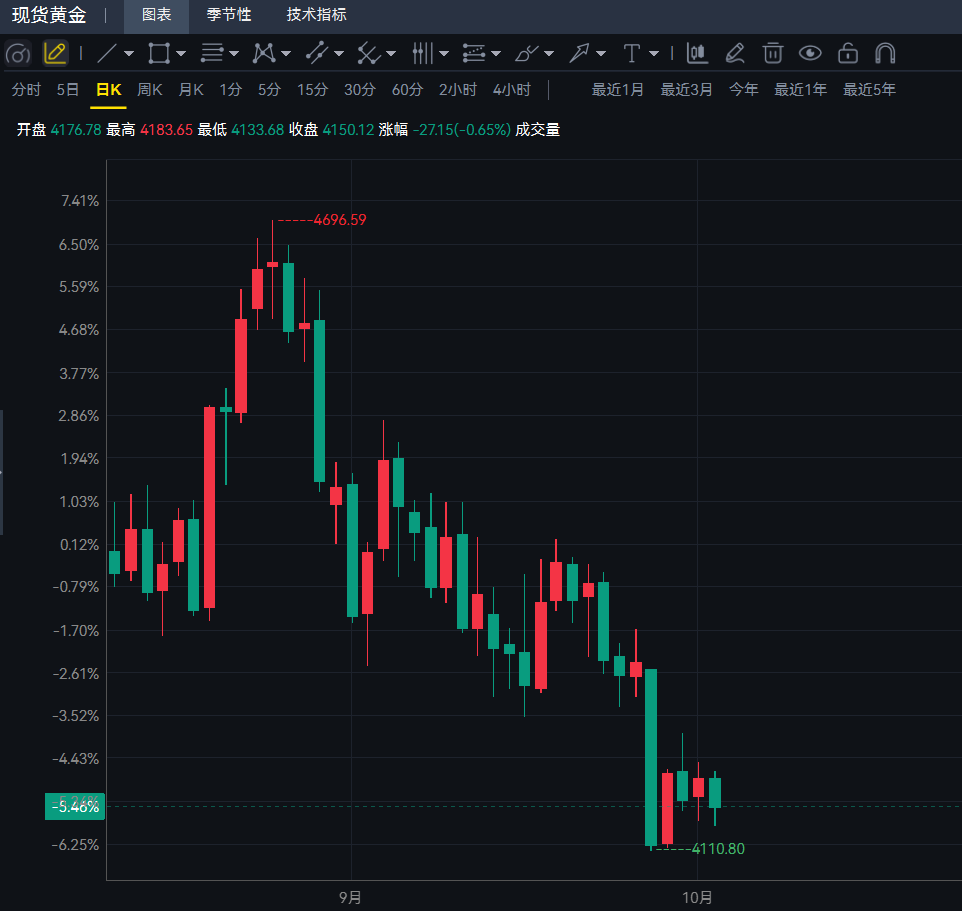Select the dashed trend channel tool
Viewport: 962px width, 911px height.
pyautogui.click(x=317, y=53)
